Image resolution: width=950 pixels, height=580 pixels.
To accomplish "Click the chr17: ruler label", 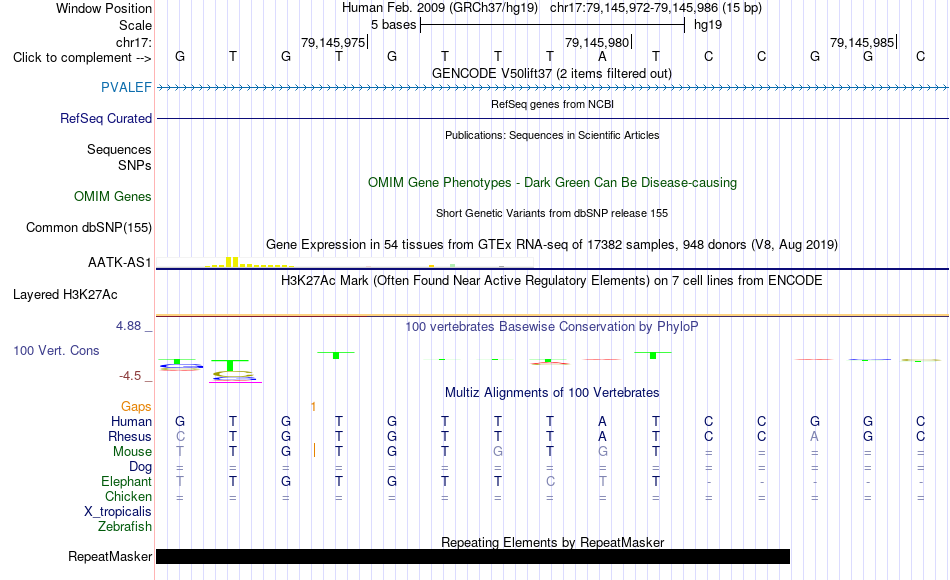I will 133,42.
